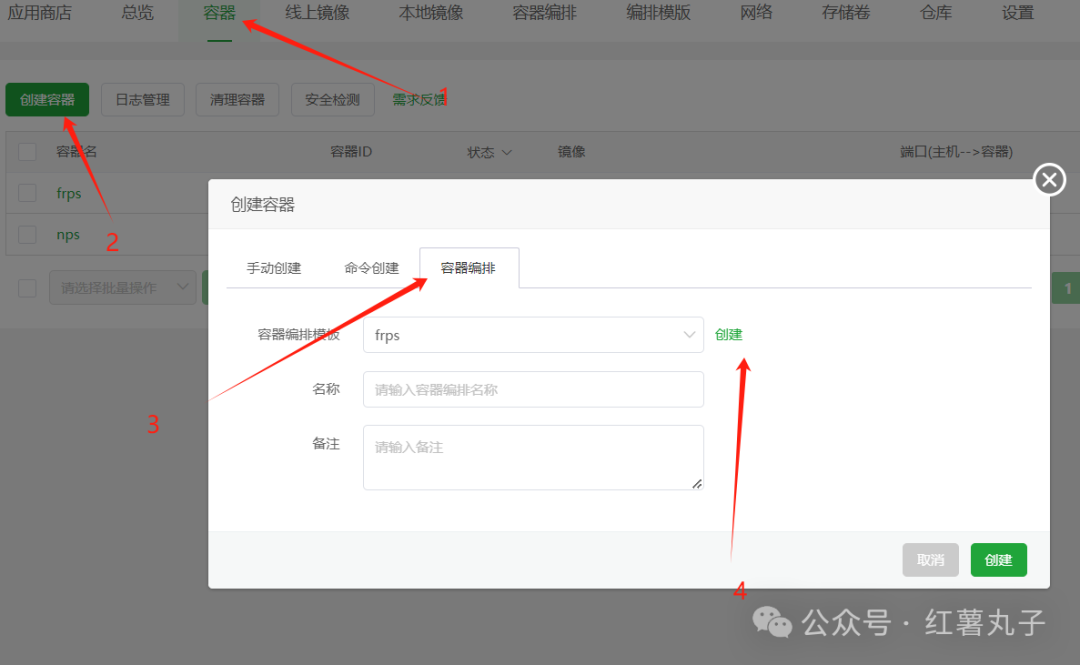Screen dimensions: 1080x665
Task: Click the 取消 button
Action: (930, 560)
